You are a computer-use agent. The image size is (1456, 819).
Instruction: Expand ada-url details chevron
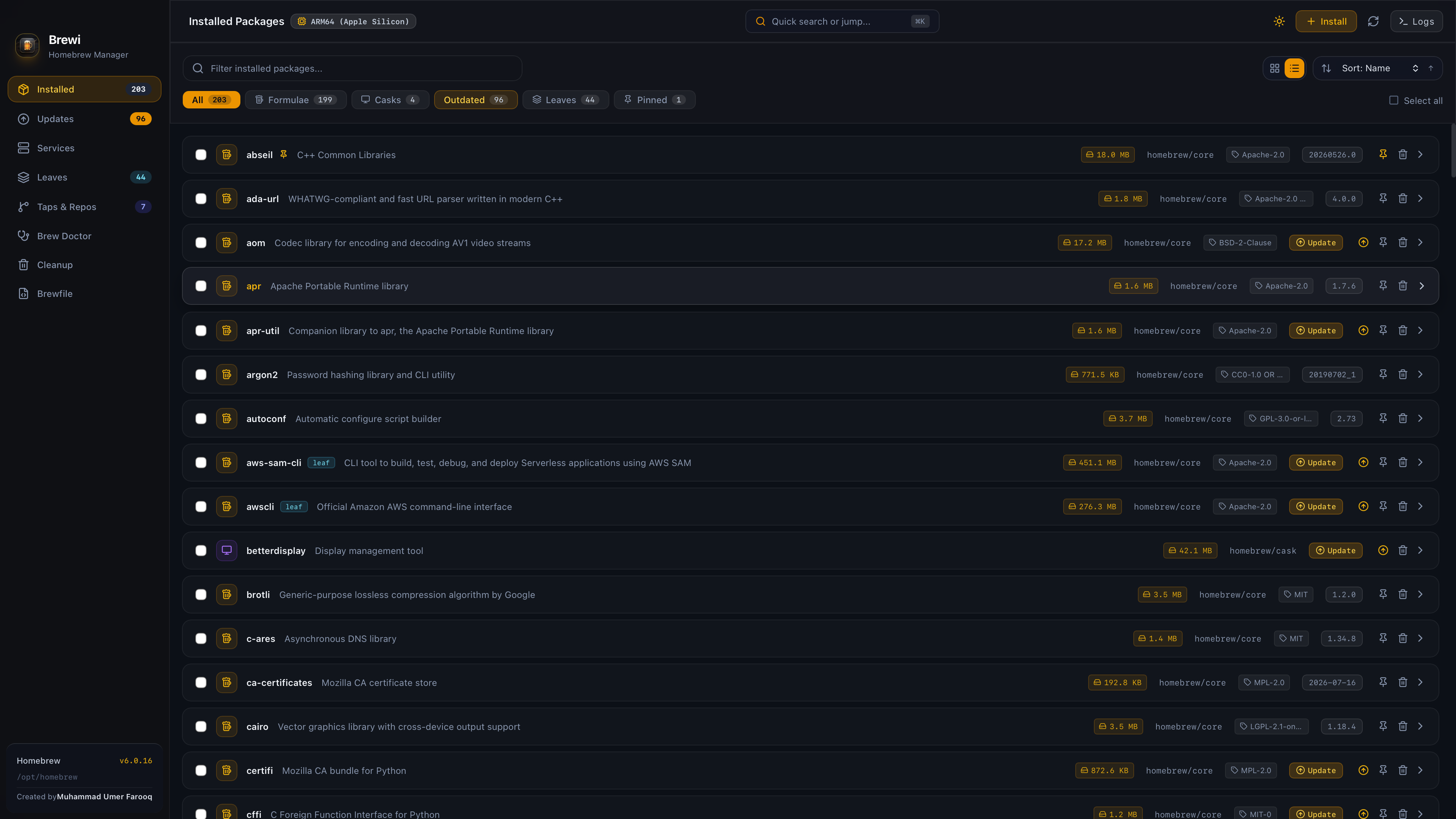(1420, 198)
